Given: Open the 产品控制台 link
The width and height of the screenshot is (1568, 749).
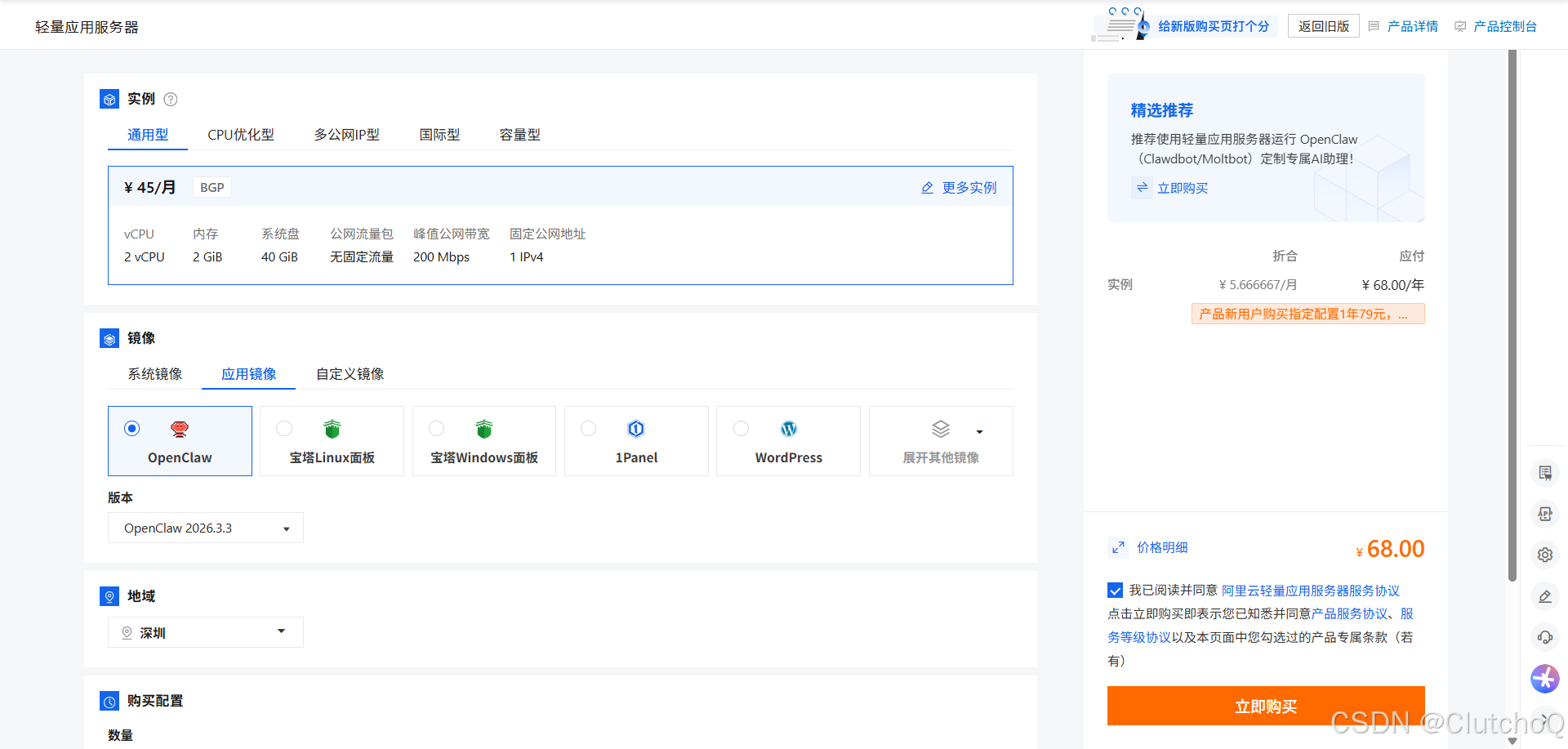Looking at the screenshot, I should (x=1505, y=26).
